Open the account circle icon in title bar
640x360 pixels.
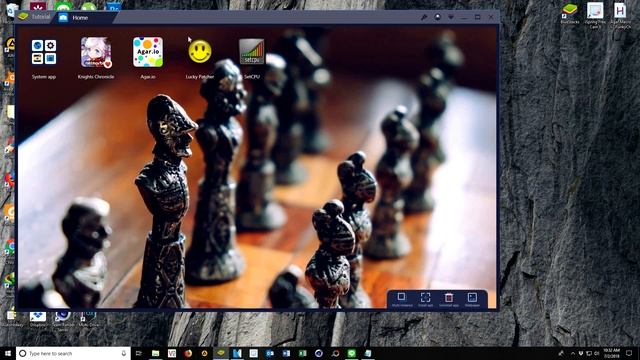tap(438, 17)
